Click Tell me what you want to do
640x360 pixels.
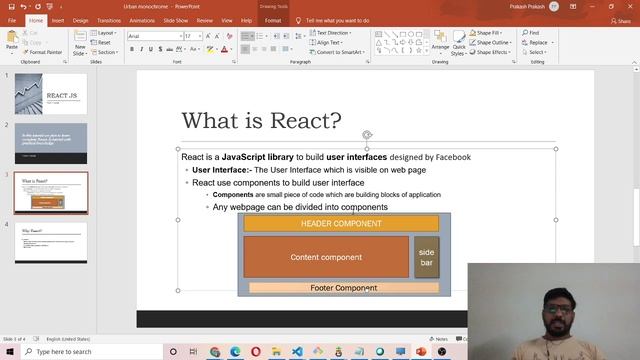pos(333,20)
